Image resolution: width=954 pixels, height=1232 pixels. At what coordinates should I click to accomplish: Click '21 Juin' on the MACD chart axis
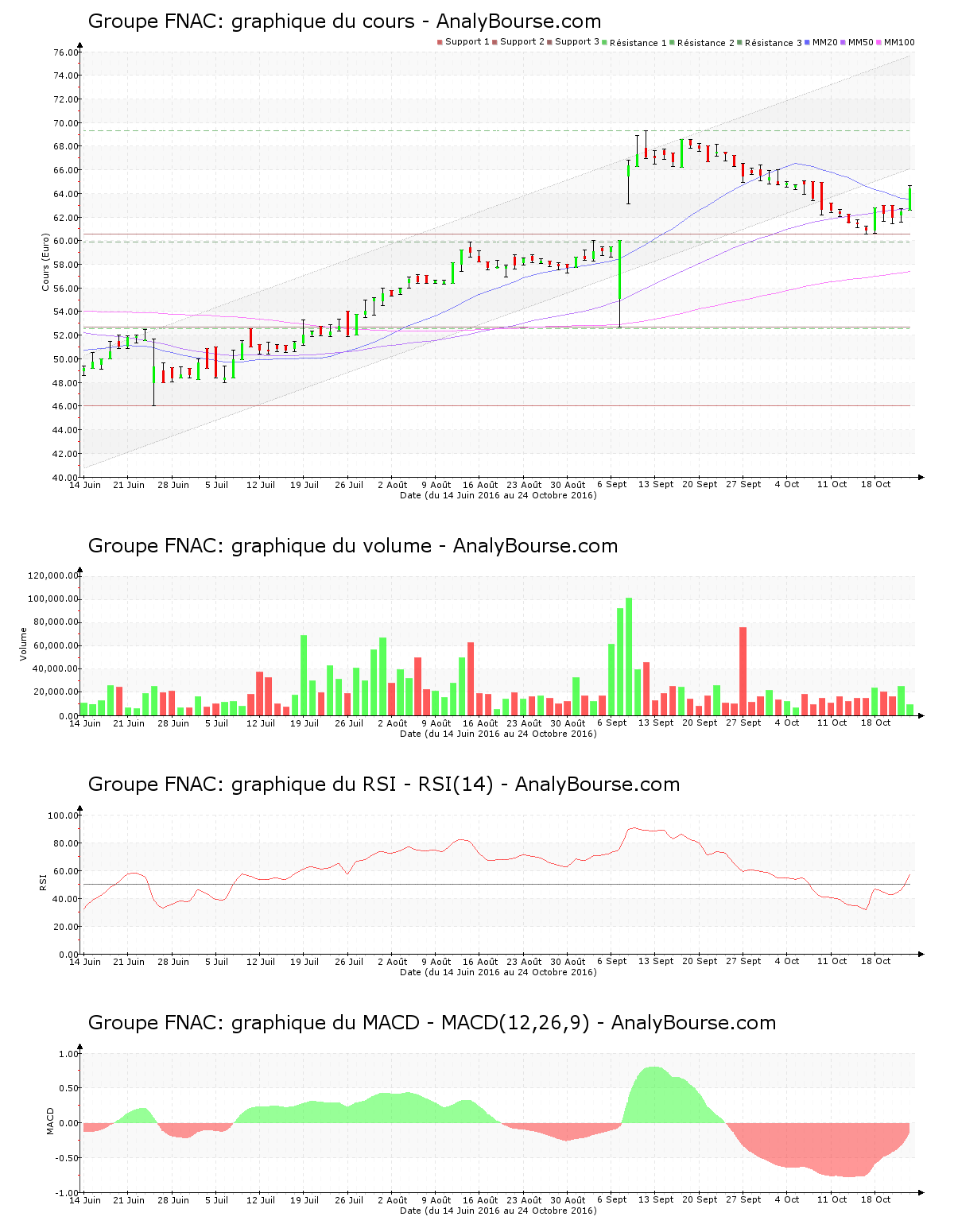129,1200
